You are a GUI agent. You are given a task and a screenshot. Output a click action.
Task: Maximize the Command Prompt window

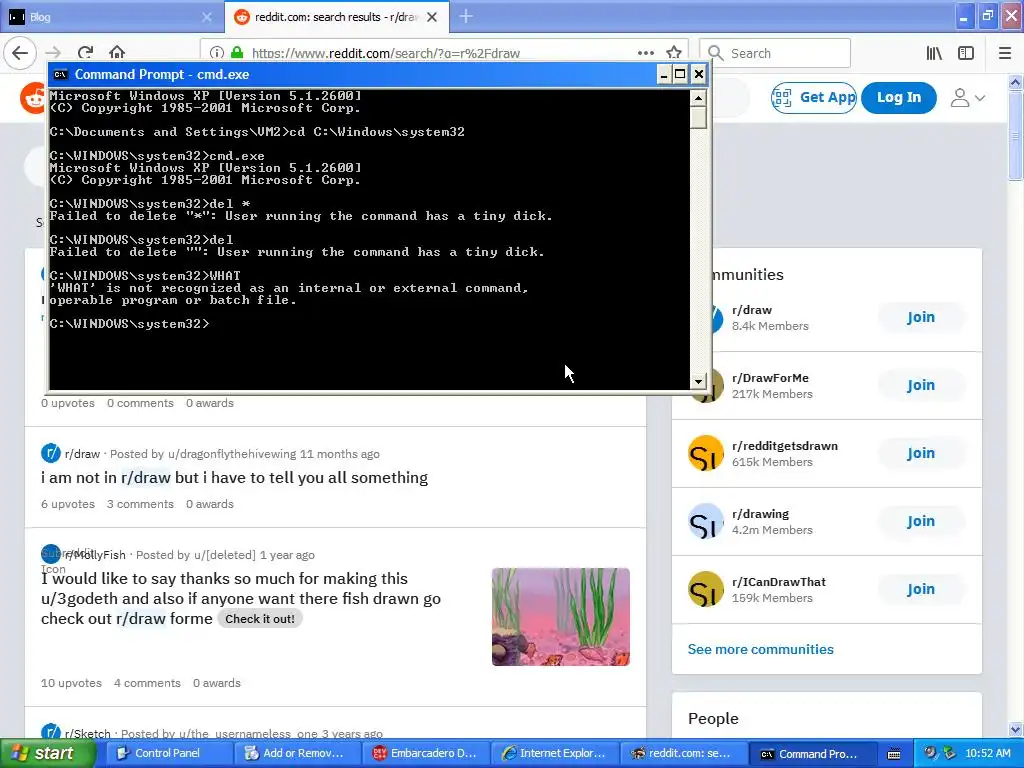point(680,74)
